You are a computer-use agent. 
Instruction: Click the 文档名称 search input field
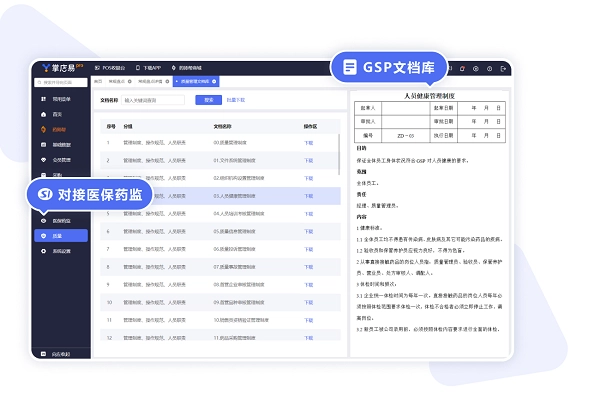pyautogui.click(x=155, y=100)
